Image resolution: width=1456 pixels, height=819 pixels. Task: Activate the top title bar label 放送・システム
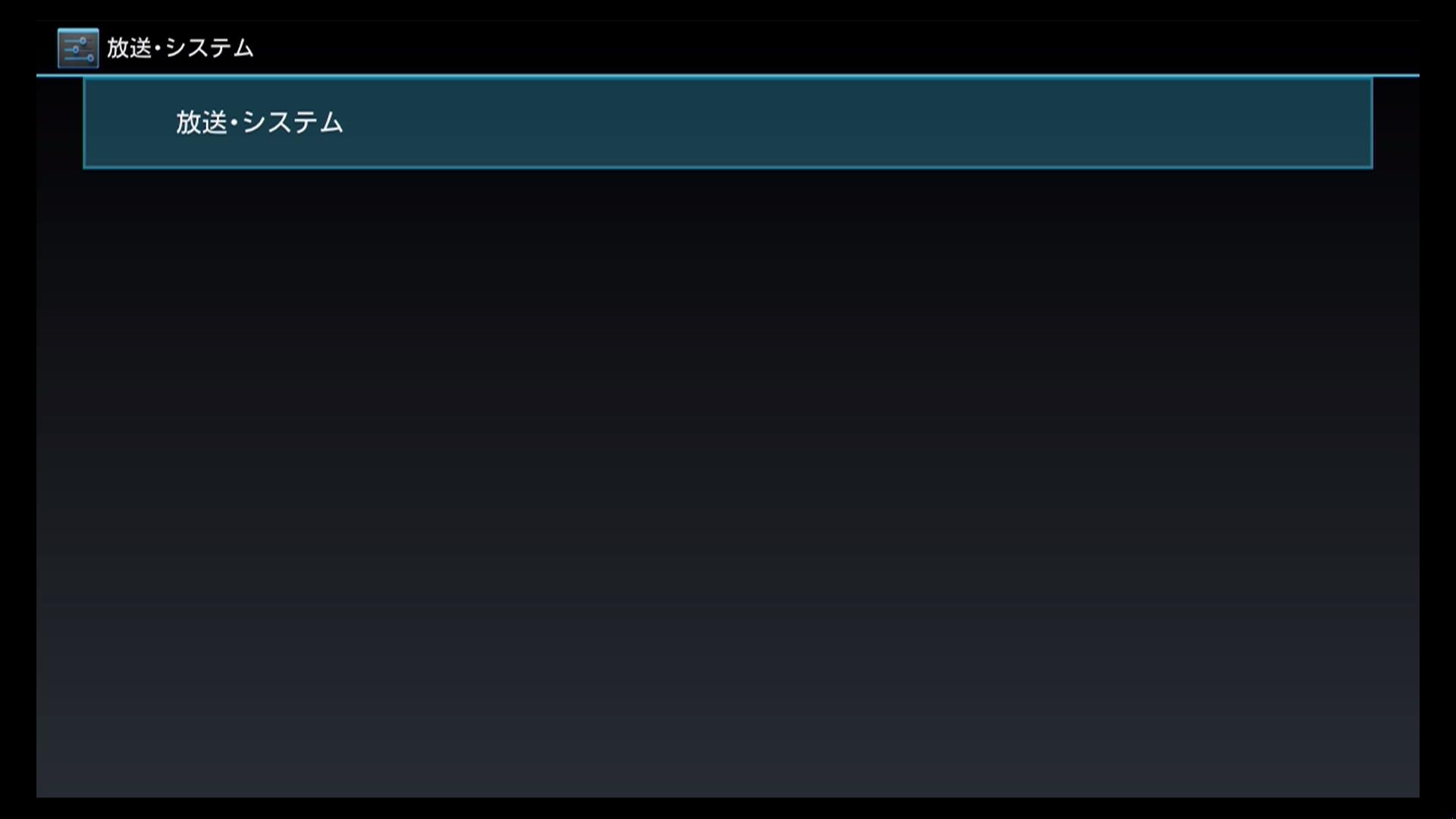click(180, 48)
